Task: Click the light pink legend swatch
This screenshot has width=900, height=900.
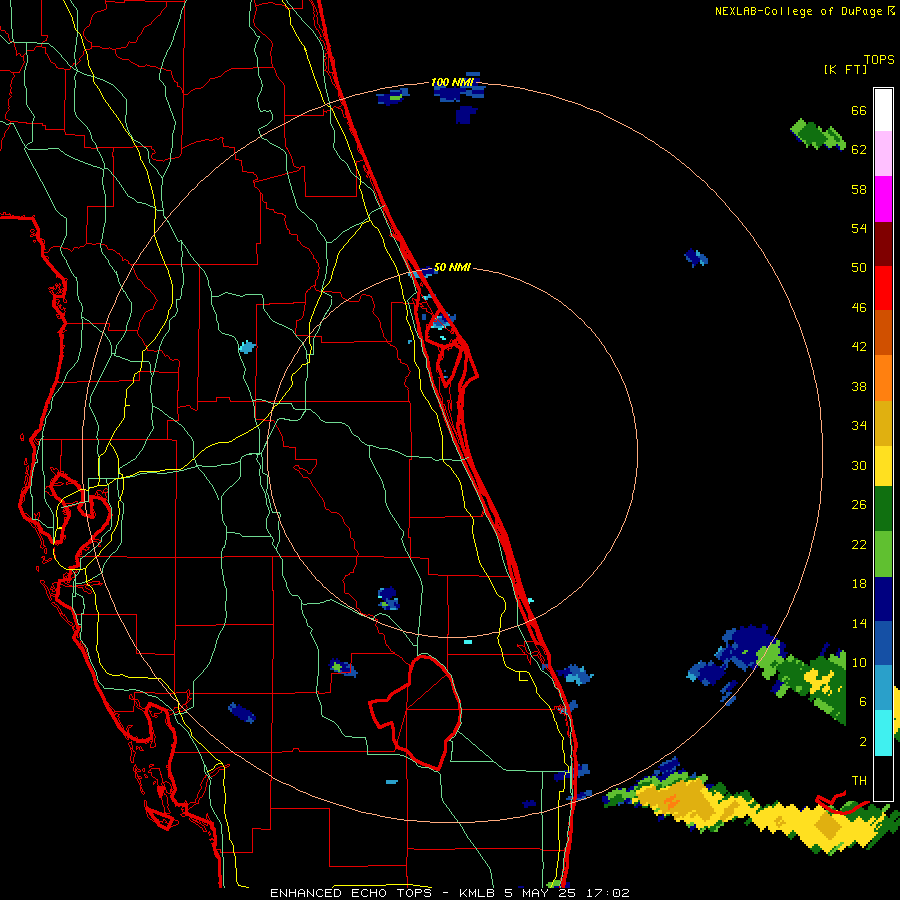Action: [x=883, y=154]
